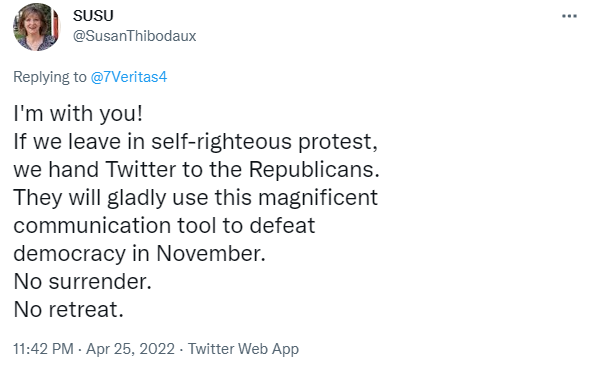Click the word 'November' in the tweet
Viewport: 595px width, 374px height.
pos(211,254)
